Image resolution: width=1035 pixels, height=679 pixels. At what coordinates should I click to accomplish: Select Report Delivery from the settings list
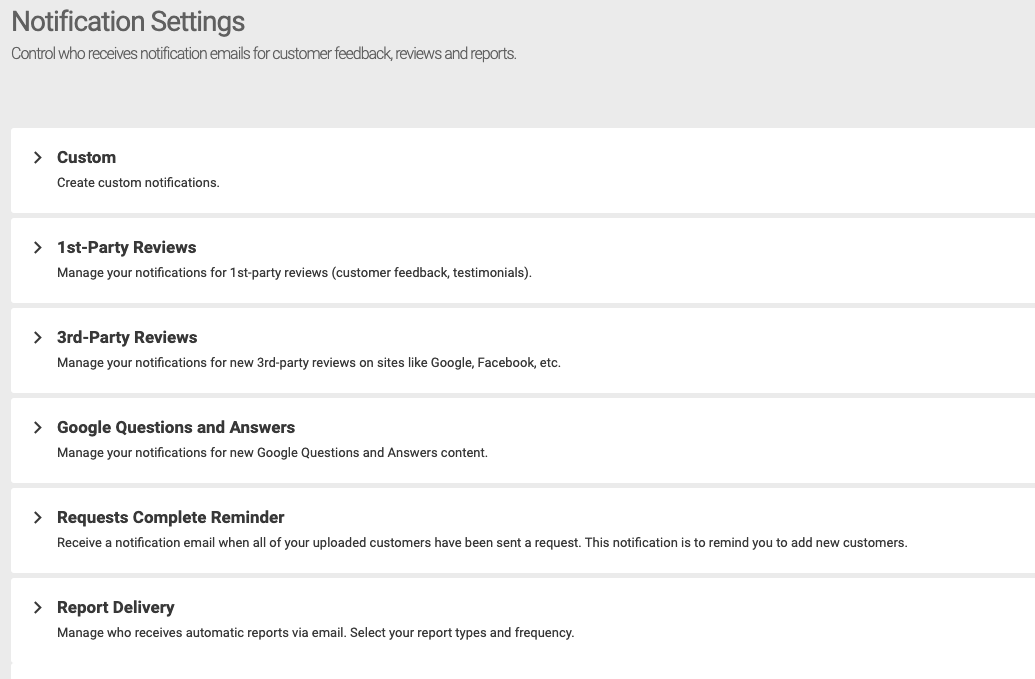115,607
